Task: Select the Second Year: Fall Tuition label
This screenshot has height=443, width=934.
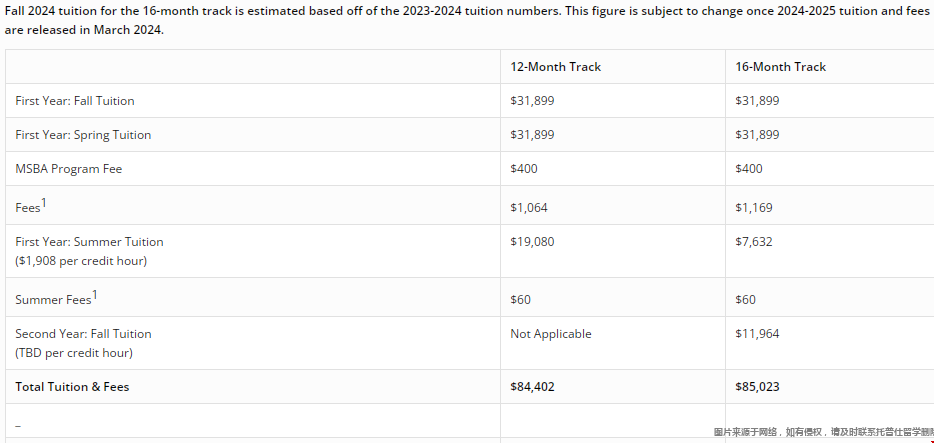Action: [x=83, y=334]
